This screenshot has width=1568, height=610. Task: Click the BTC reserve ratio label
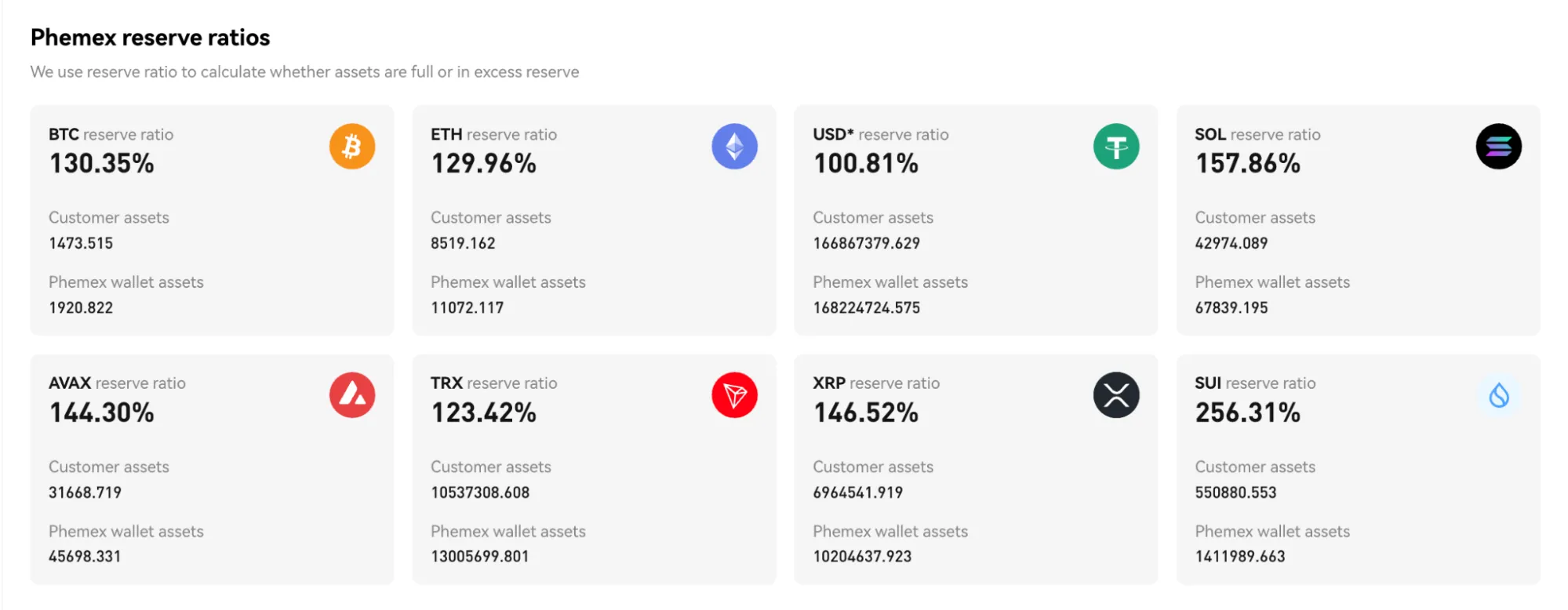pyautogui.click(x=111, y=134)
